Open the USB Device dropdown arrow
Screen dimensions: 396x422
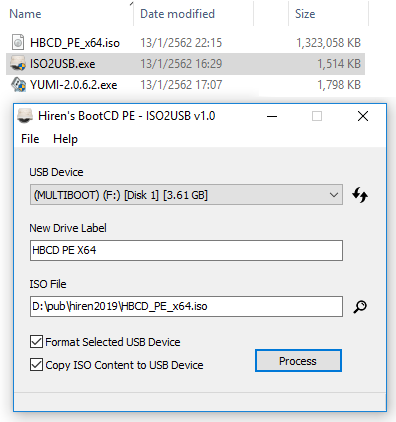tap(334, 195)
